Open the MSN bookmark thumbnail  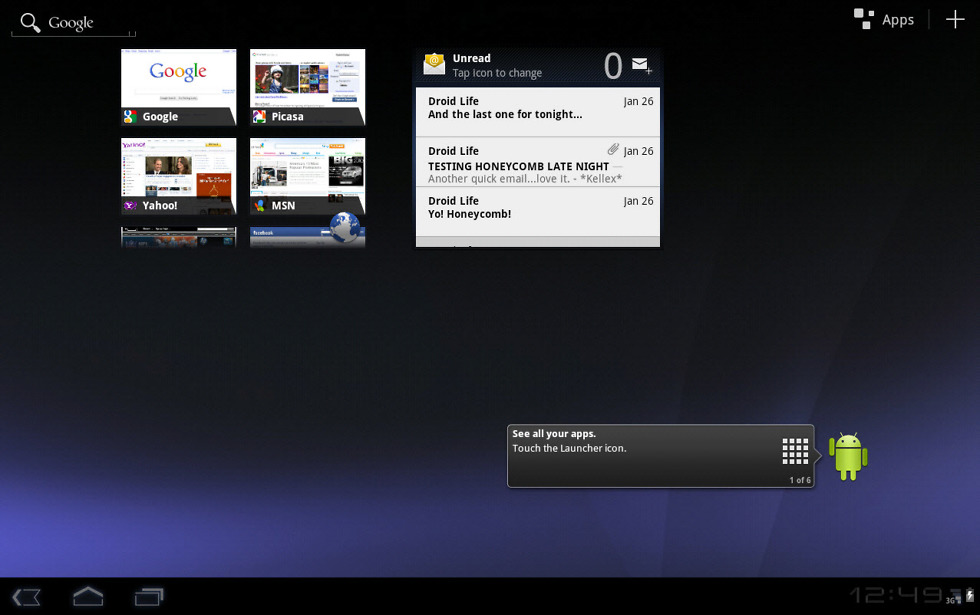[307, 176]
